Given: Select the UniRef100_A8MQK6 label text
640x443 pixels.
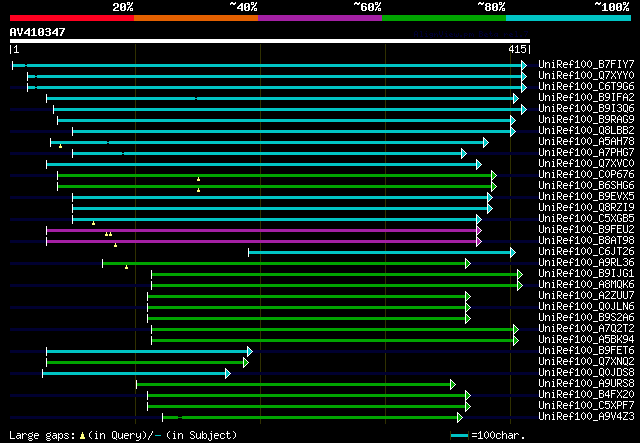Looking at the screenshot, I should pyautogui.click(x=586, y=285).
